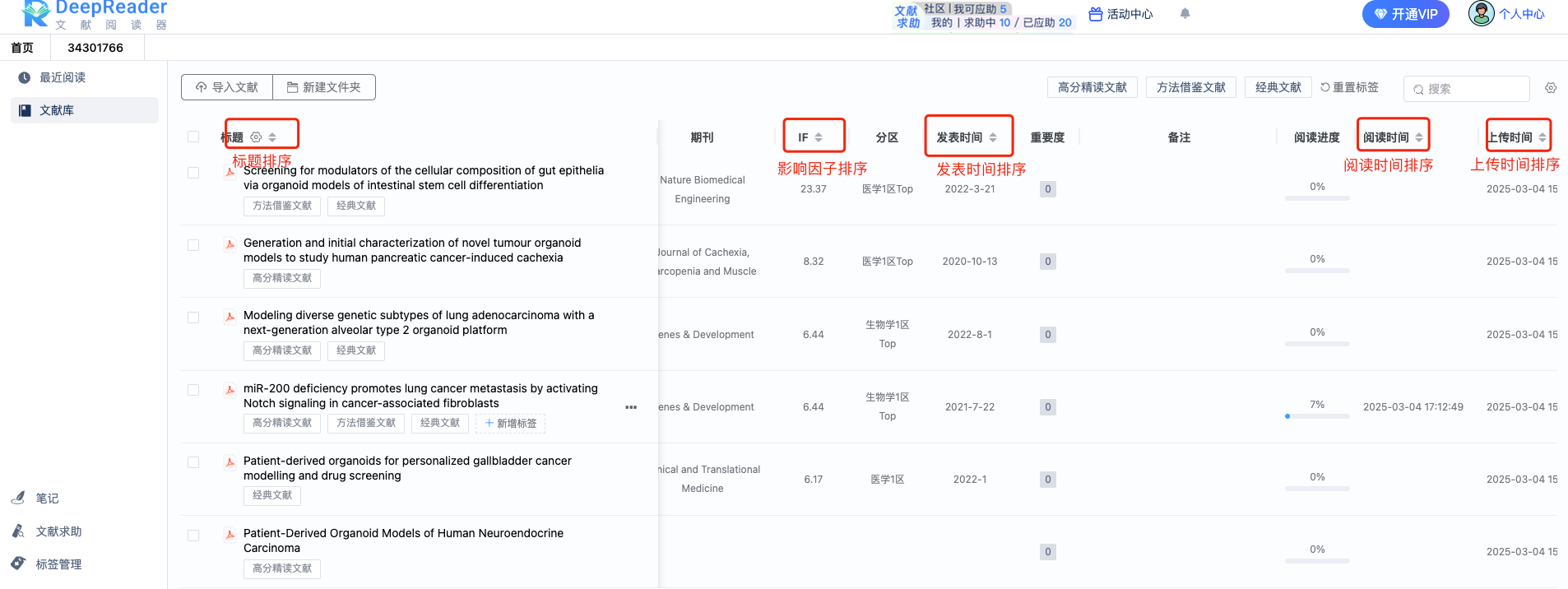The height and width of the screenshot is (589, 1568).
Task: Check the miR-200 deficiency row checkbox
Action: click(193, 390)
